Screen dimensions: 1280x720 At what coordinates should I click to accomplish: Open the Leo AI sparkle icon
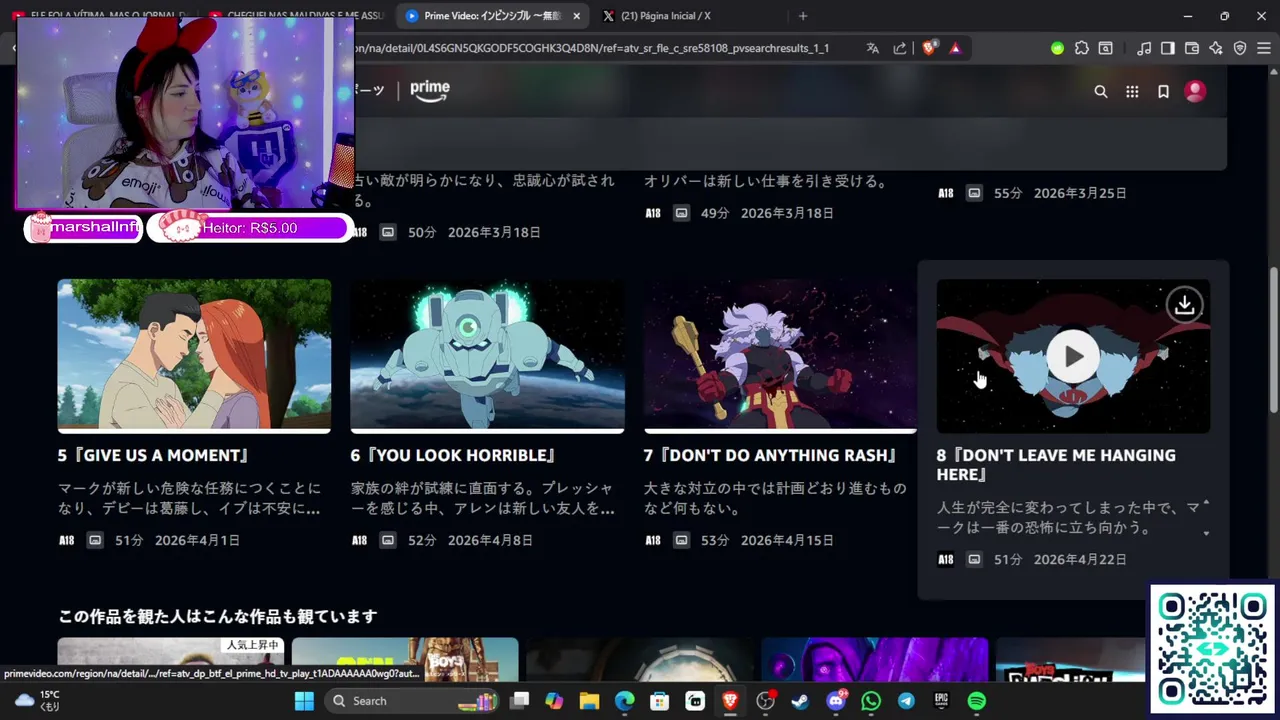click(1216, 48)
